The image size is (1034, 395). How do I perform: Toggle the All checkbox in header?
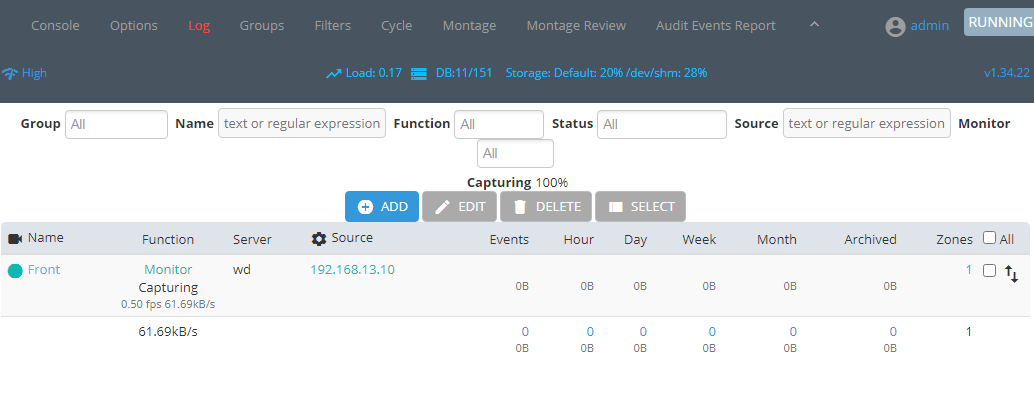[x=989, y=238]
